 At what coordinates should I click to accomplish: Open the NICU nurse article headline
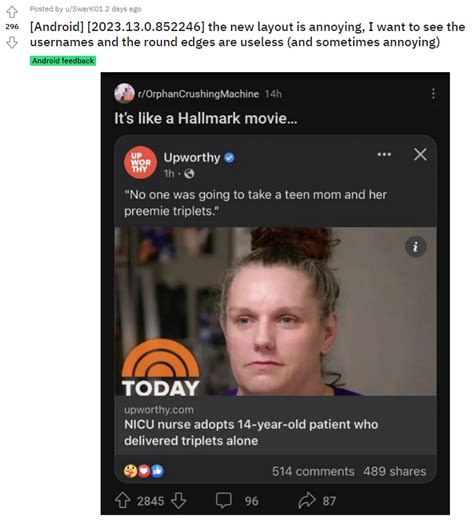click(x=251, y=433)
